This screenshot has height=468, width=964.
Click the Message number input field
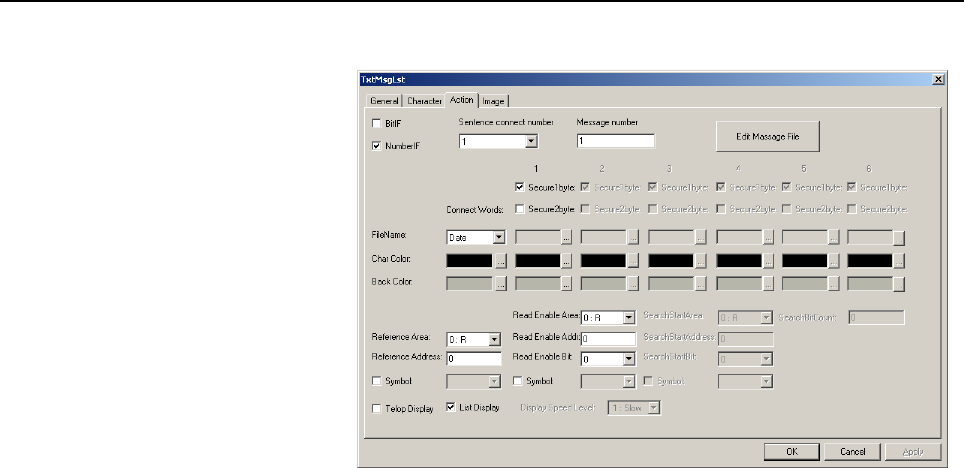615,141
